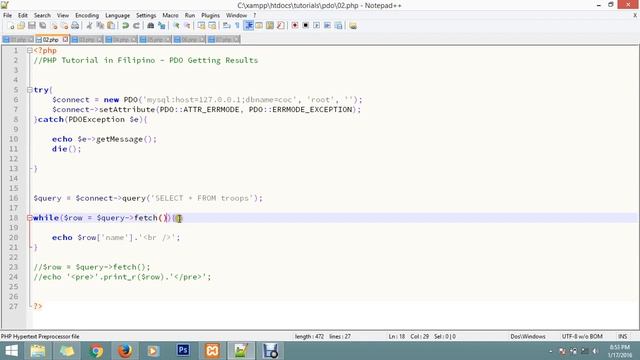
Task: Open Firefox from the taskbar
Action: point(125,351)
